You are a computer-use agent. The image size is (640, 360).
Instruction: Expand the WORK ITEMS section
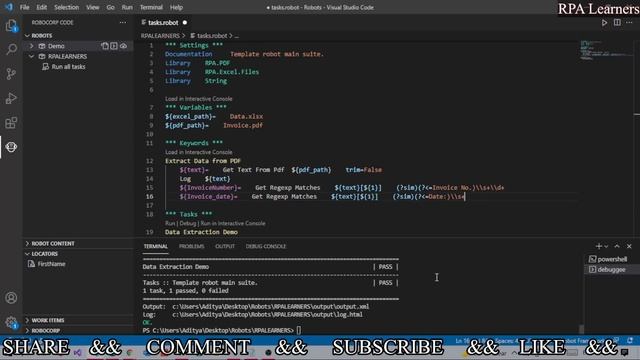27,320
